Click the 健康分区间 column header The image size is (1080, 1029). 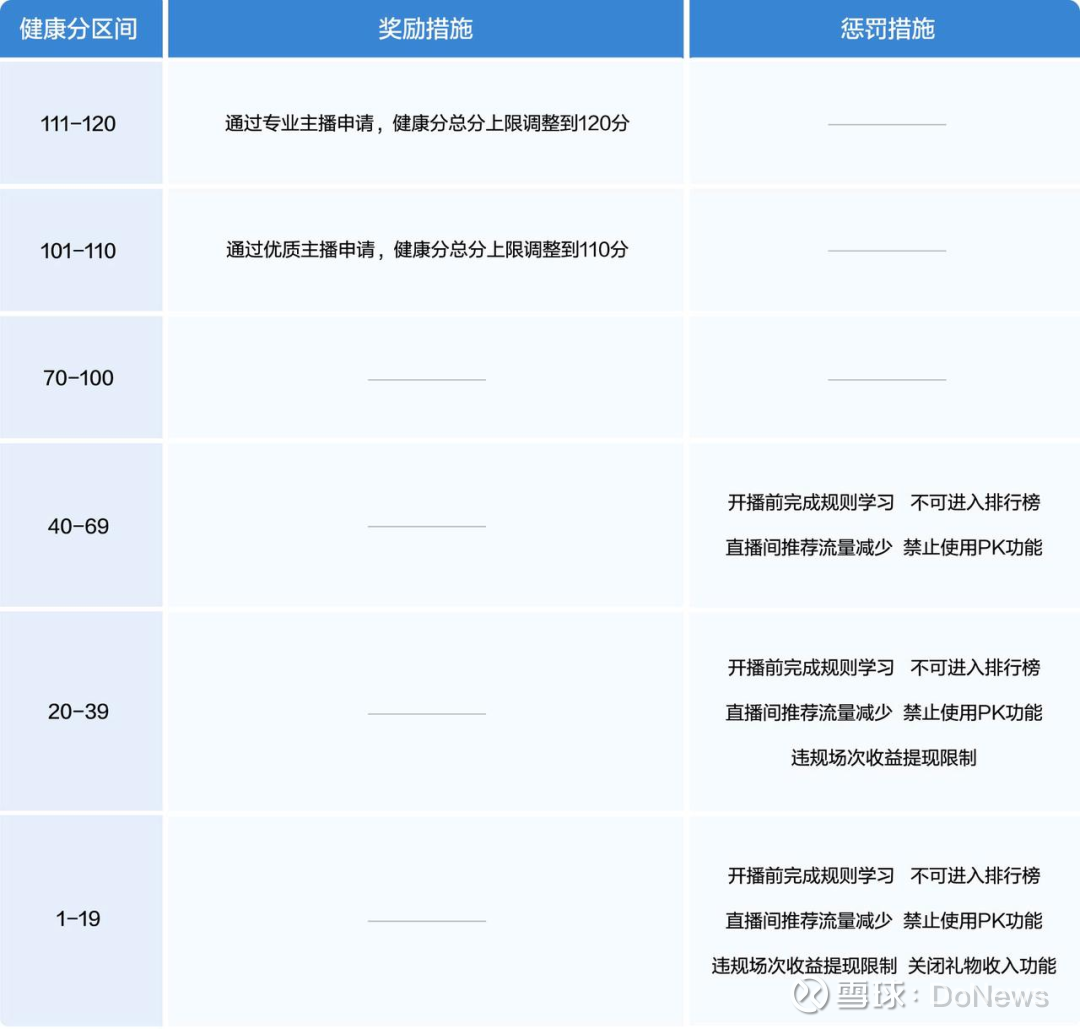click(79, 28)
